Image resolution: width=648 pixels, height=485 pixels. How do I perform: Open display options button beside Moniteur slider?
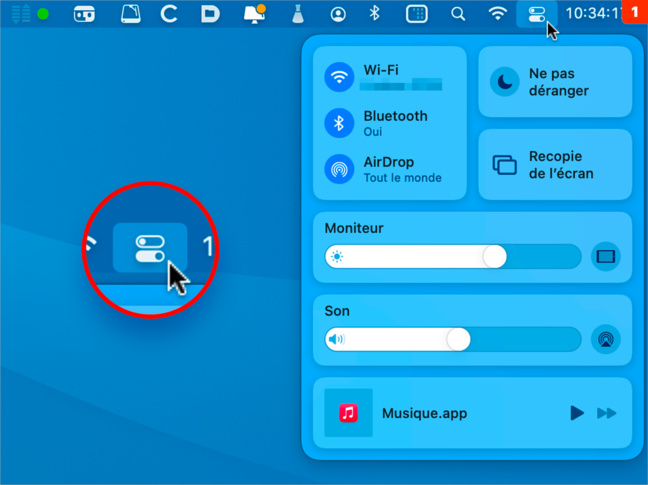click(x=606, y=257)
